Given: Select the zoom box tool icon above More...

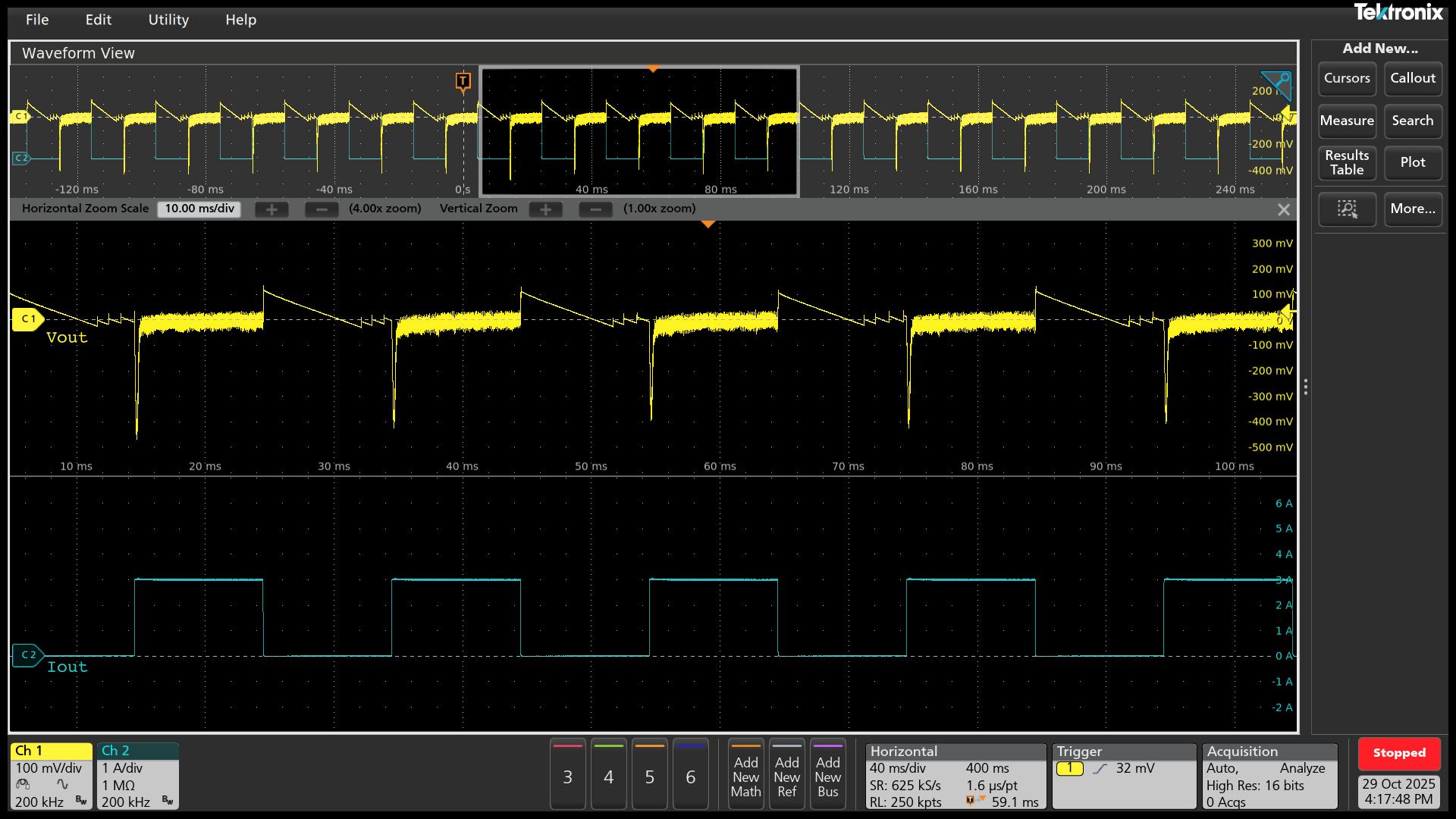Looking at the screenshot, I should click(x=1347, y=209).
